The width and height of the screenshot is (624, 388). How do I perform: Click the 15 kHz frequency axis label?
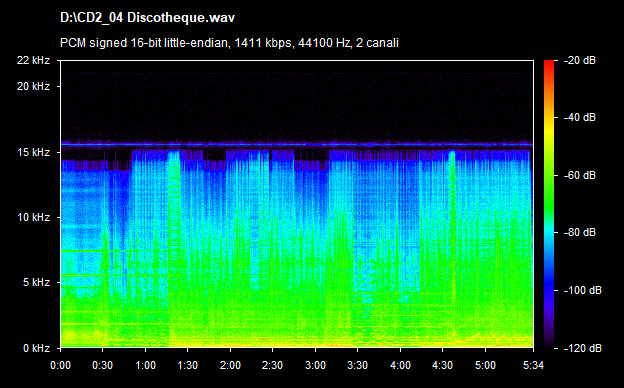point(33,152)
